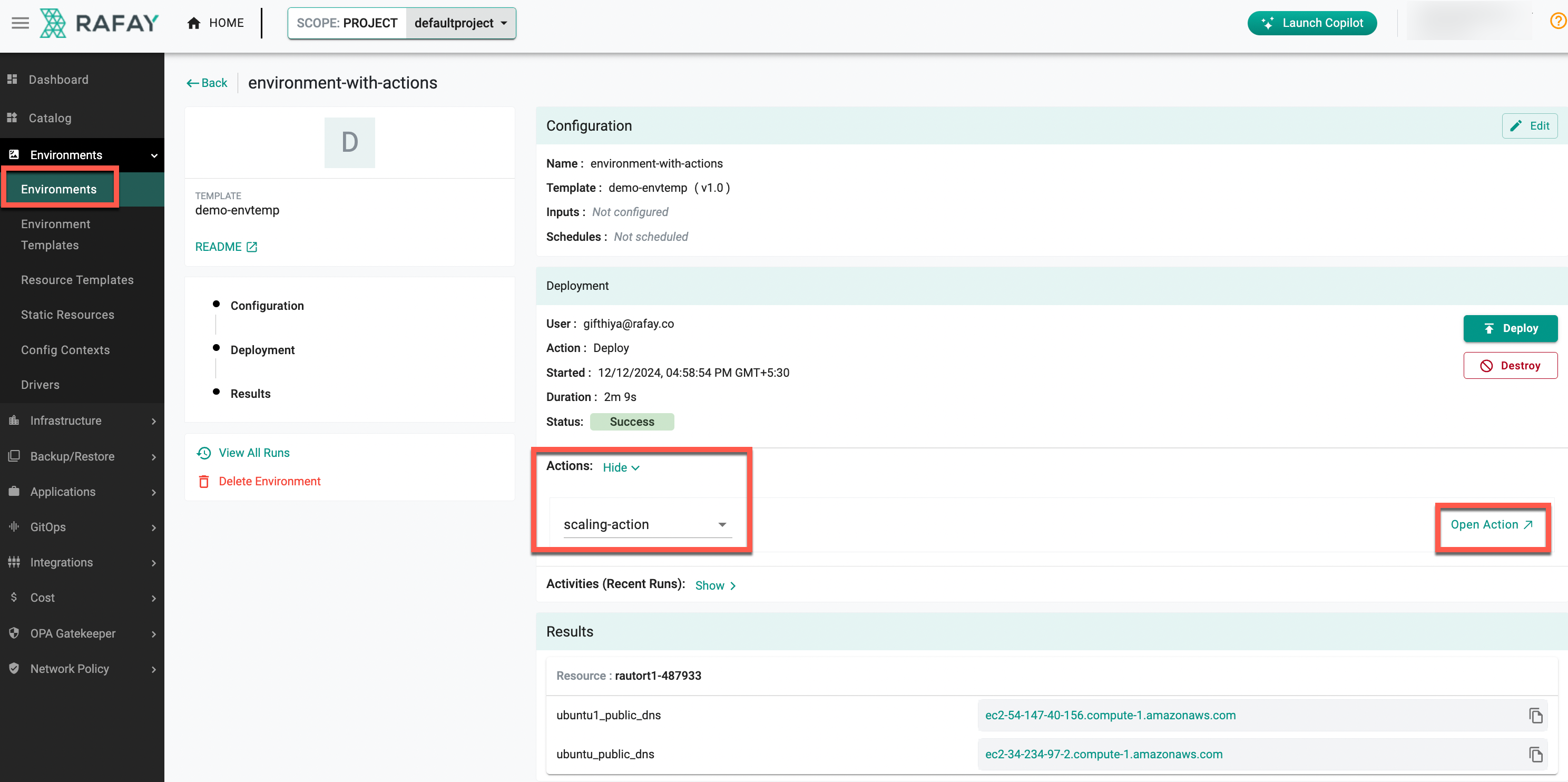Expand the Integrations menu
The height and width of the screenshot is (782, 1568).
[154, 563]
